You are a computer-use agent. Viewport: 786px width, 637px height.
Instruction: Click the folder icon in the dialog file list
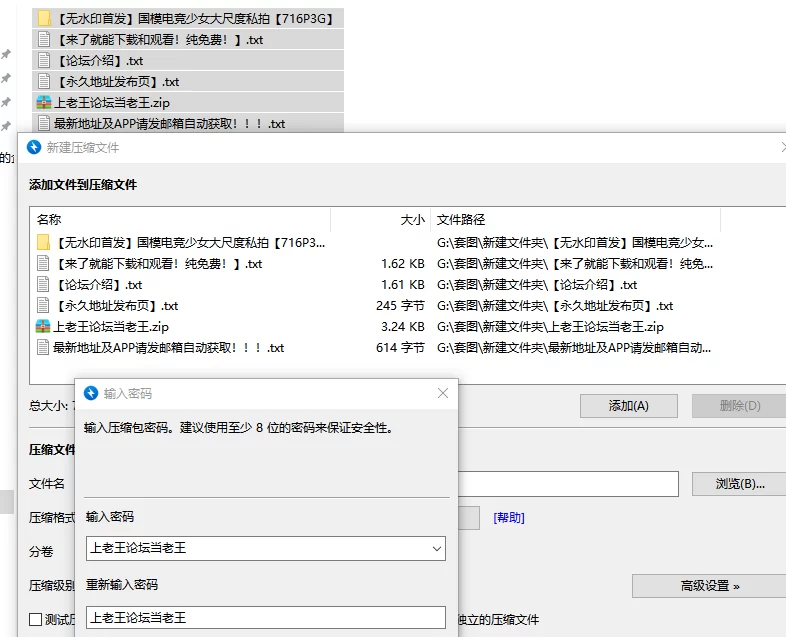[44, 243]
